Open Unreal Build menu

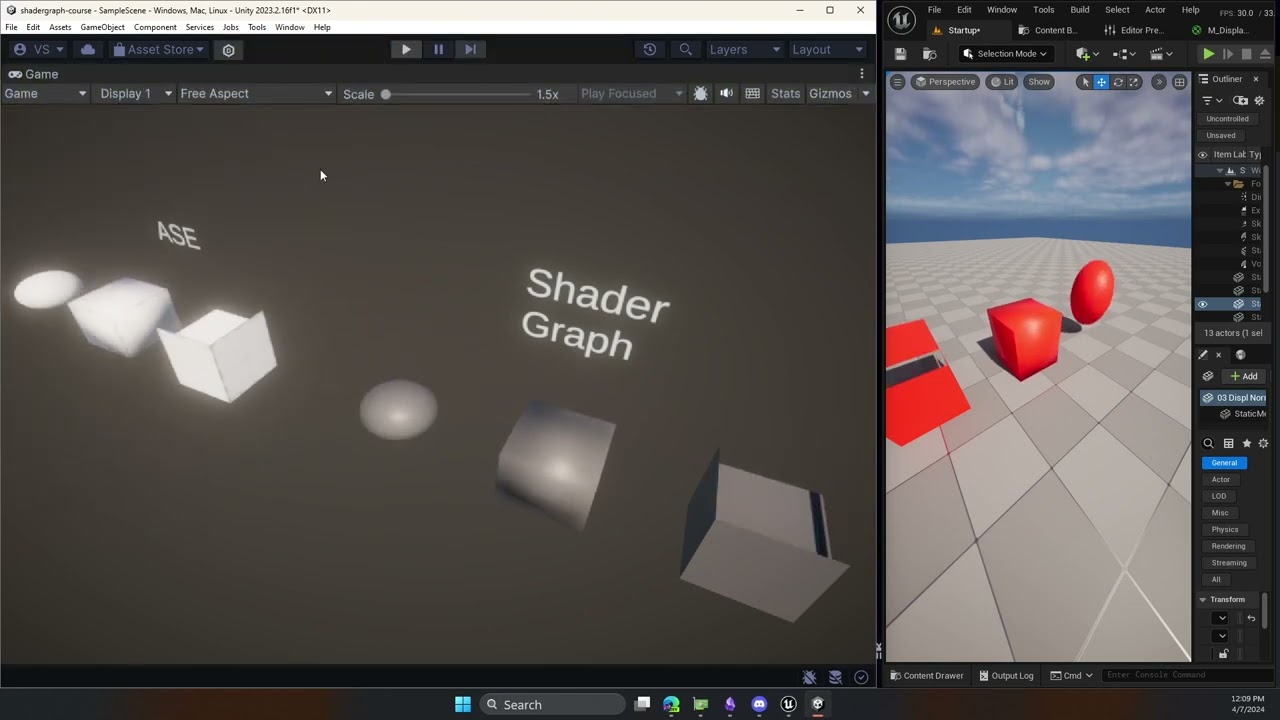click(x=1080, y=10)
